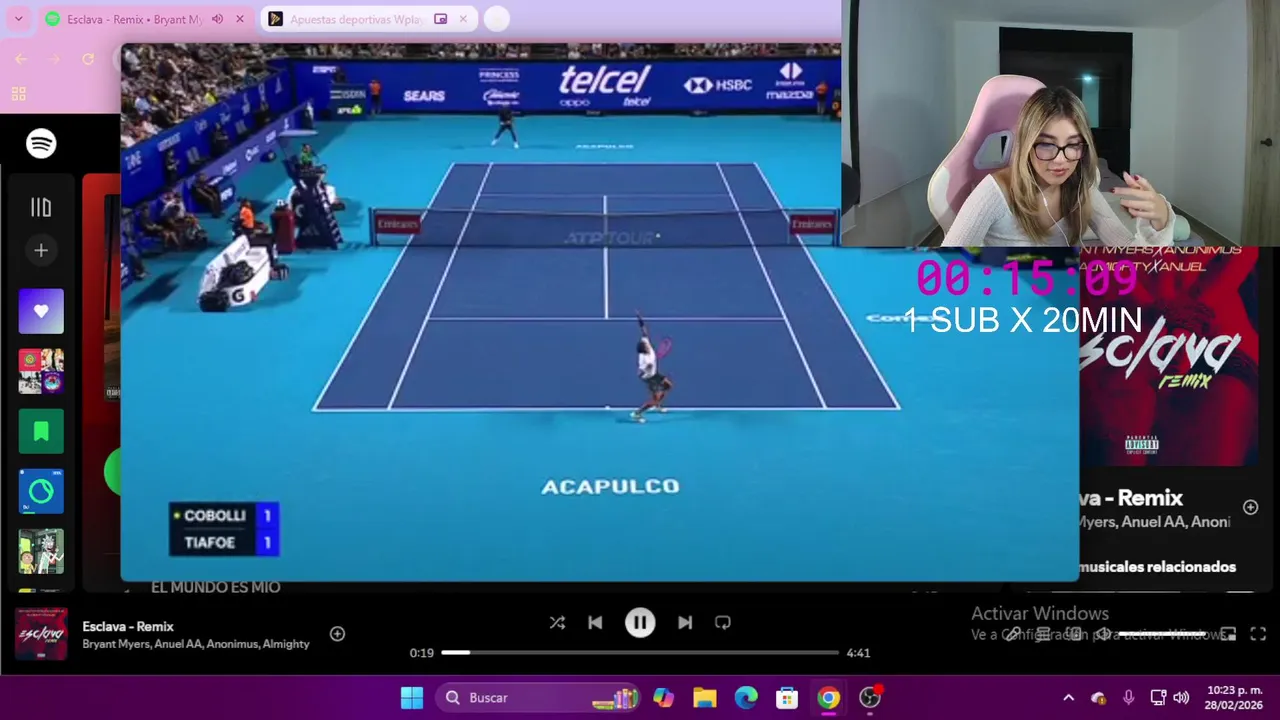Open Esclava album art in now playing bar

coord(41,634)
